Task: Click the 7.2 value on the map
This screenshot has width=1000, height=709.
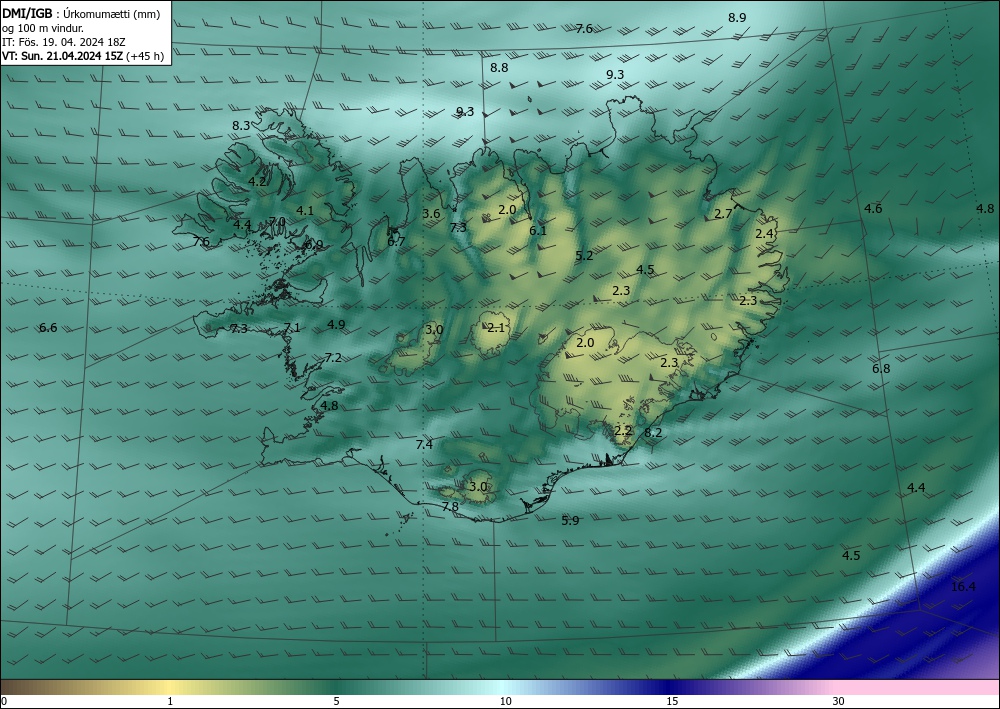Action: (333, 358)
